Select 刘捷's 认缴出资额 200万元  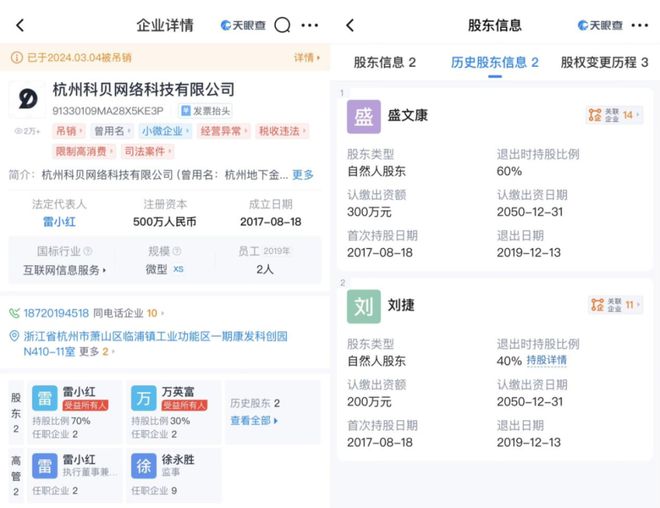tap(369, 402)
